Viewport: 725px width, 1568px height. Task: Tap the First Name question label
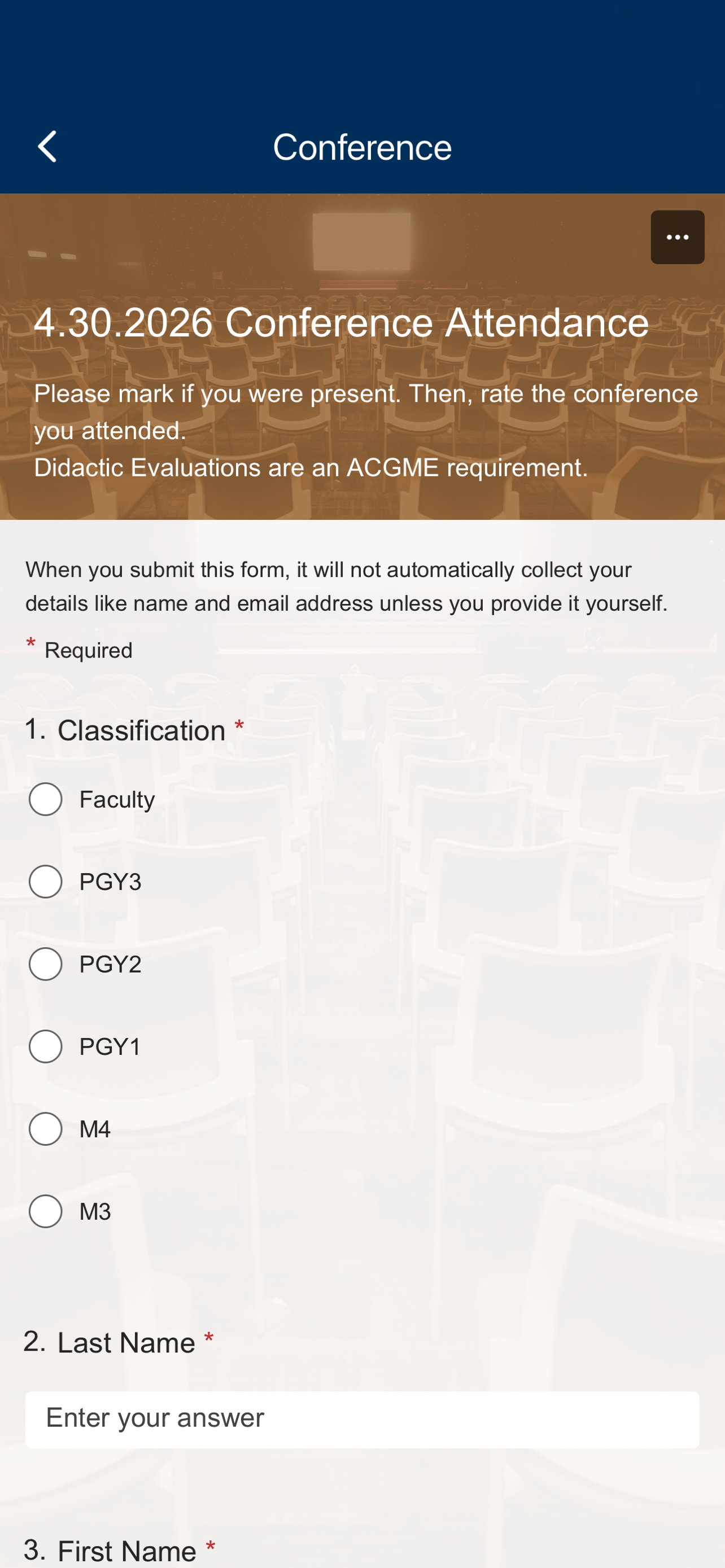pyautogui.click(x=126, y=1551)
